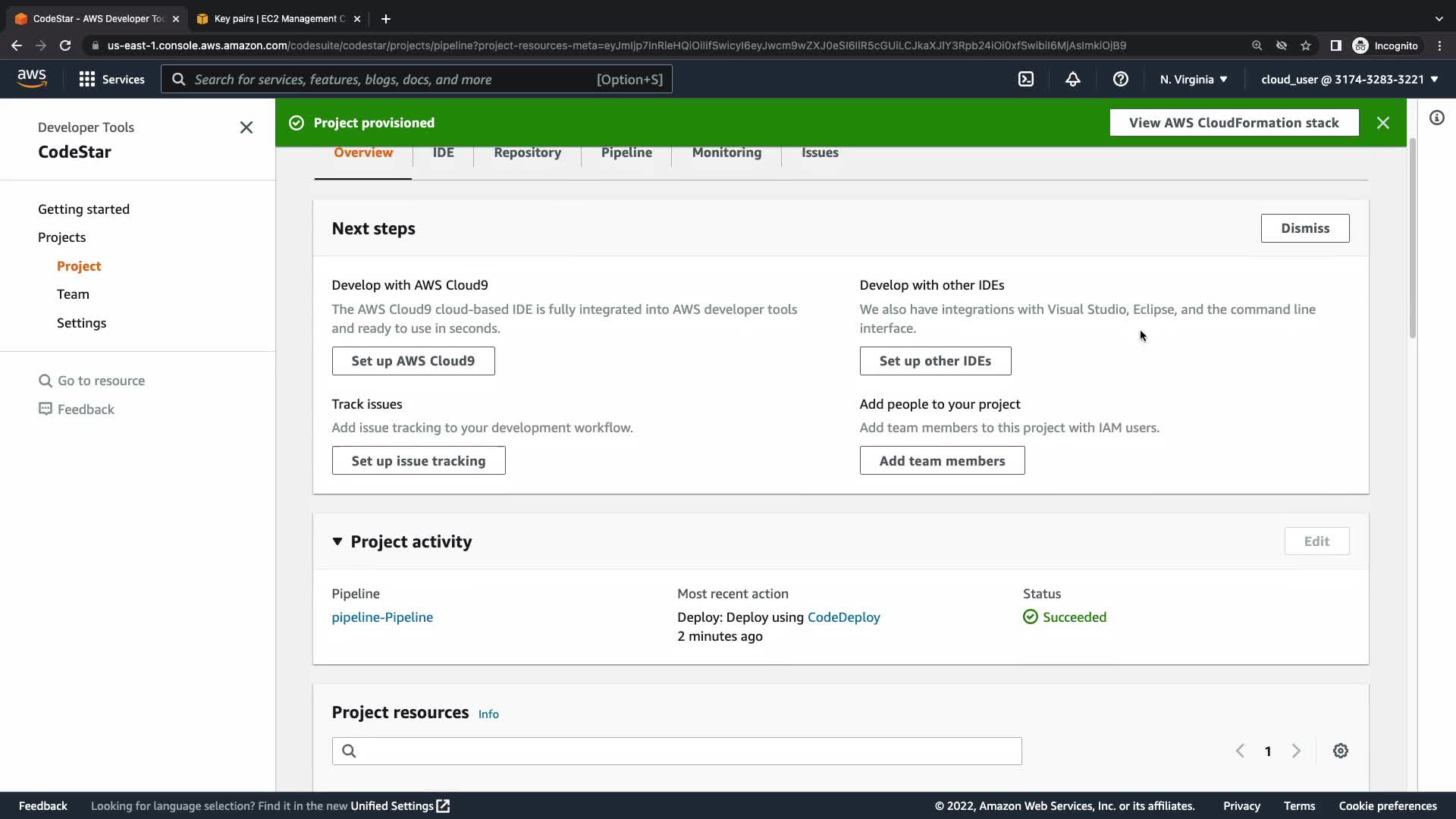Open resources table settings gear icon
Image resolution: width=1456 pixels, height=819 pixels.
click(1341, 751)
